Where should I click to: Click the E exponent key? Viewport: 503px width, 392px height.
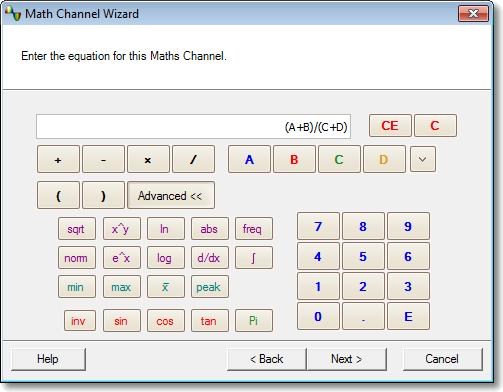[408, 316]
